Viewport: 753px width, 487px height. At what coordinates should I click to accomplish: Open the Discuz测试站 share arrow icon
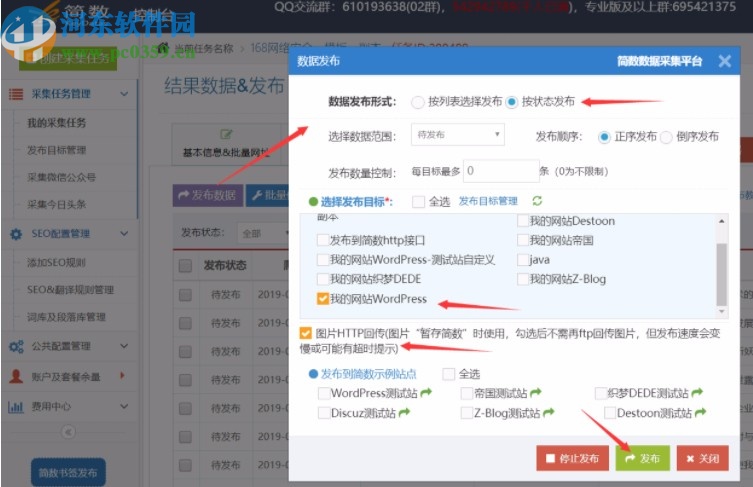tap(404, 413)
